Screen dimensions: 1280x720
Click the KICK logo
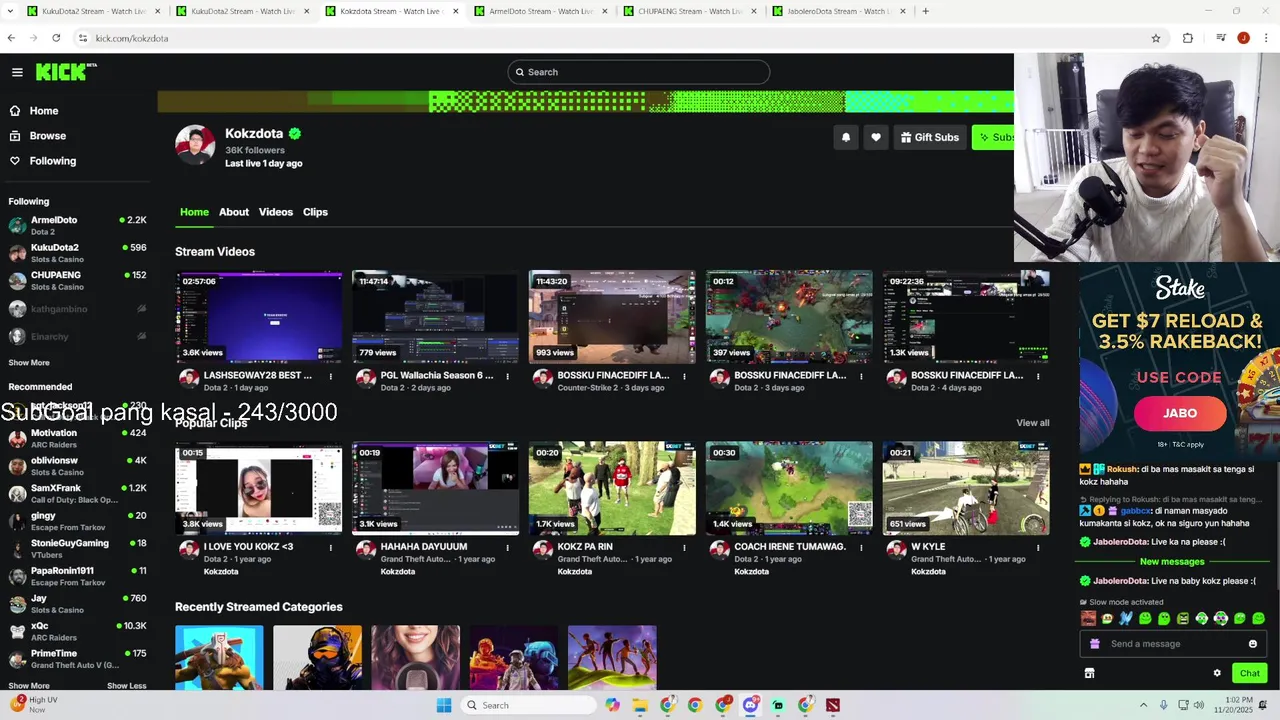point(66,72)
